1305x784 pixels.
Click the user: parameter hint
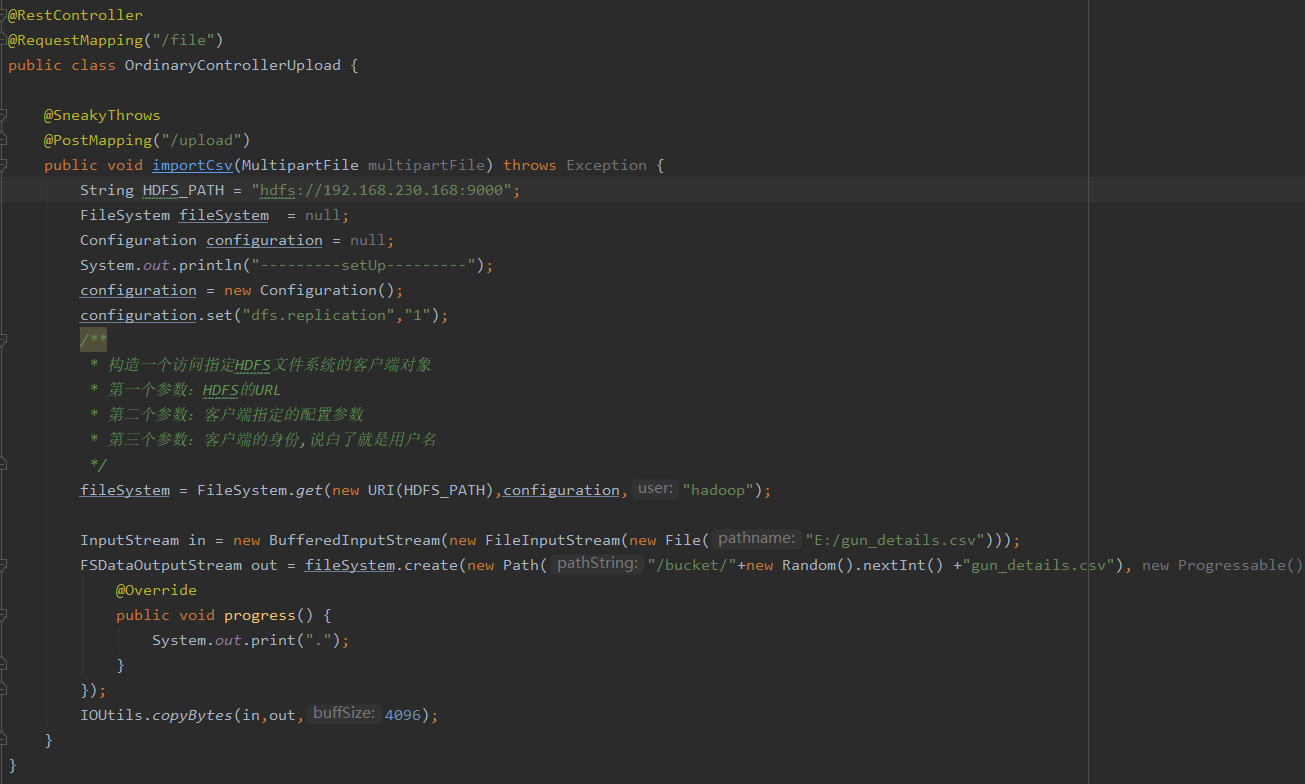[x=655, y=489]
